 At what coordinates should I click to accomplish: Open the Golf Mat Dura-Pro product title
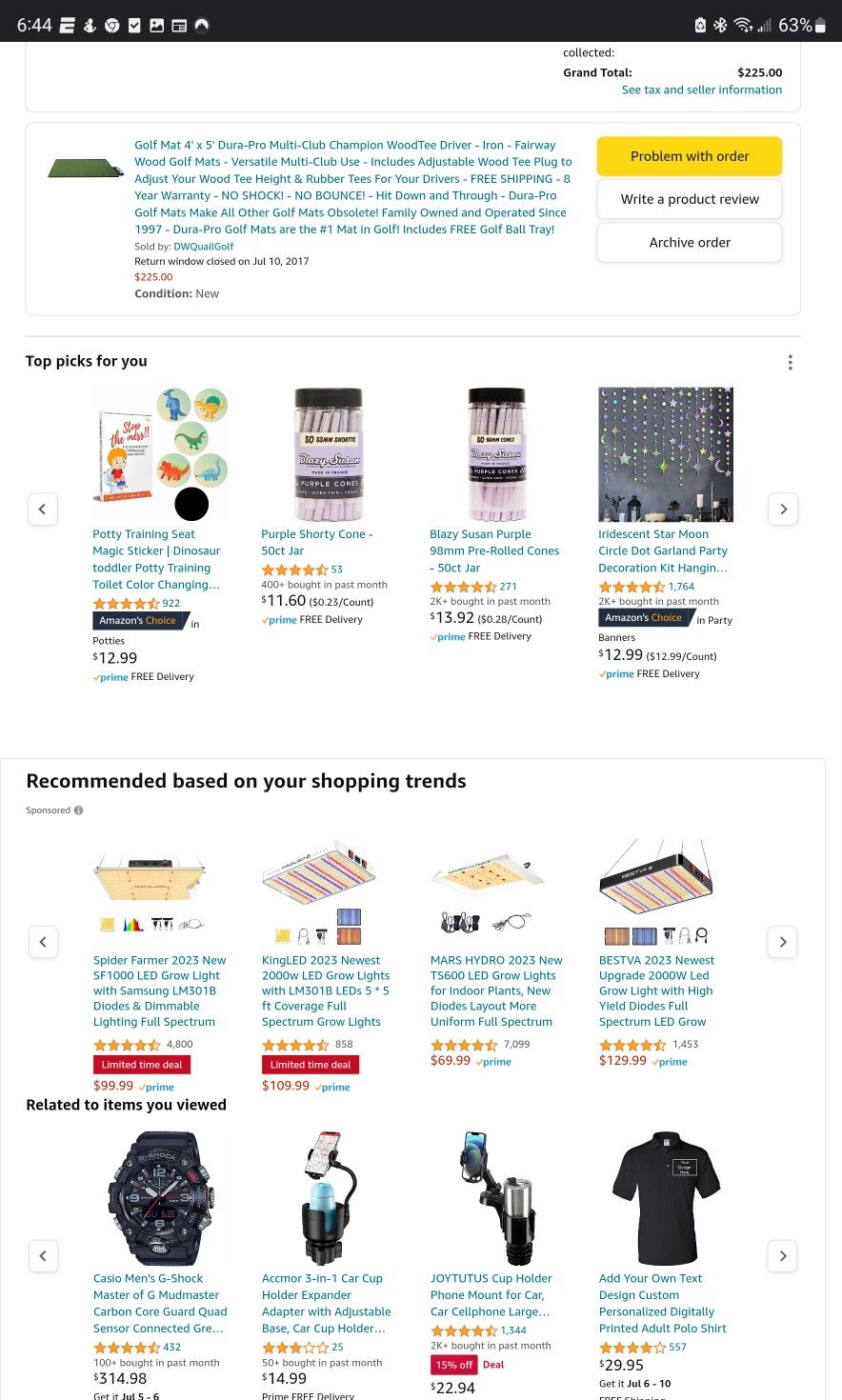(353, 187)
